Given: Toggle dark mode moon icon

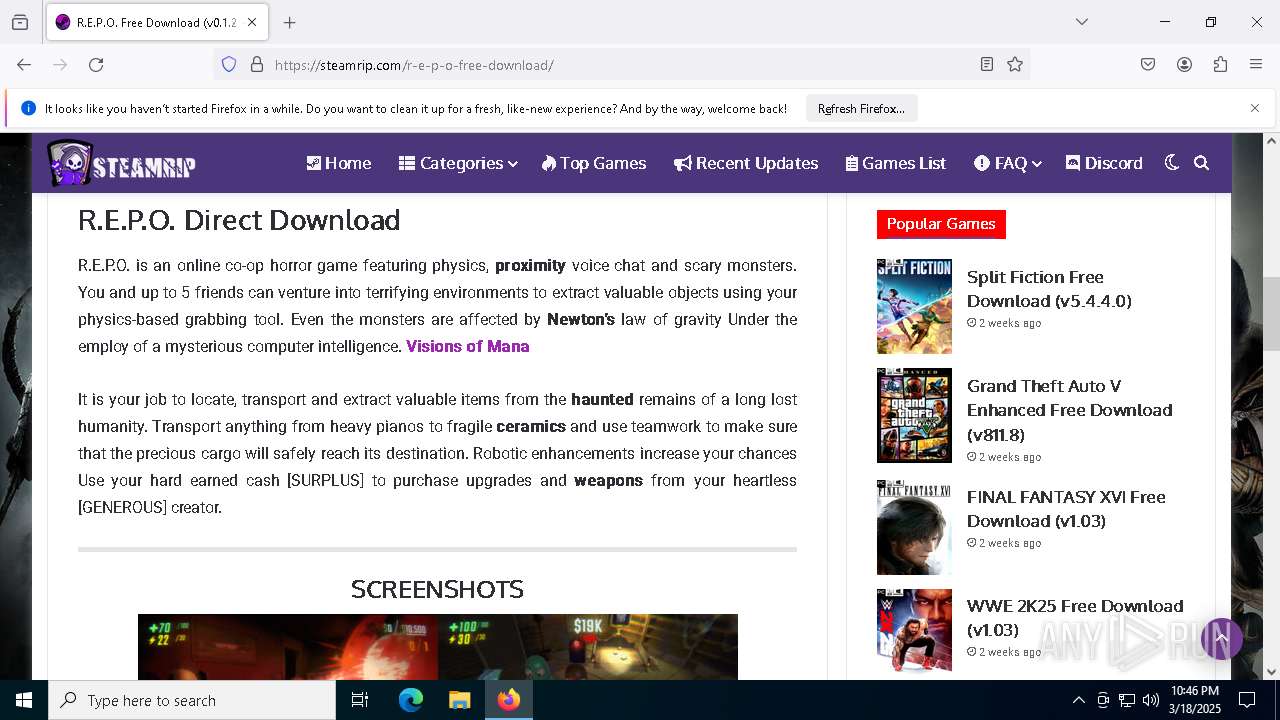Looking at the screenshot, I should tap(1172, 163).
